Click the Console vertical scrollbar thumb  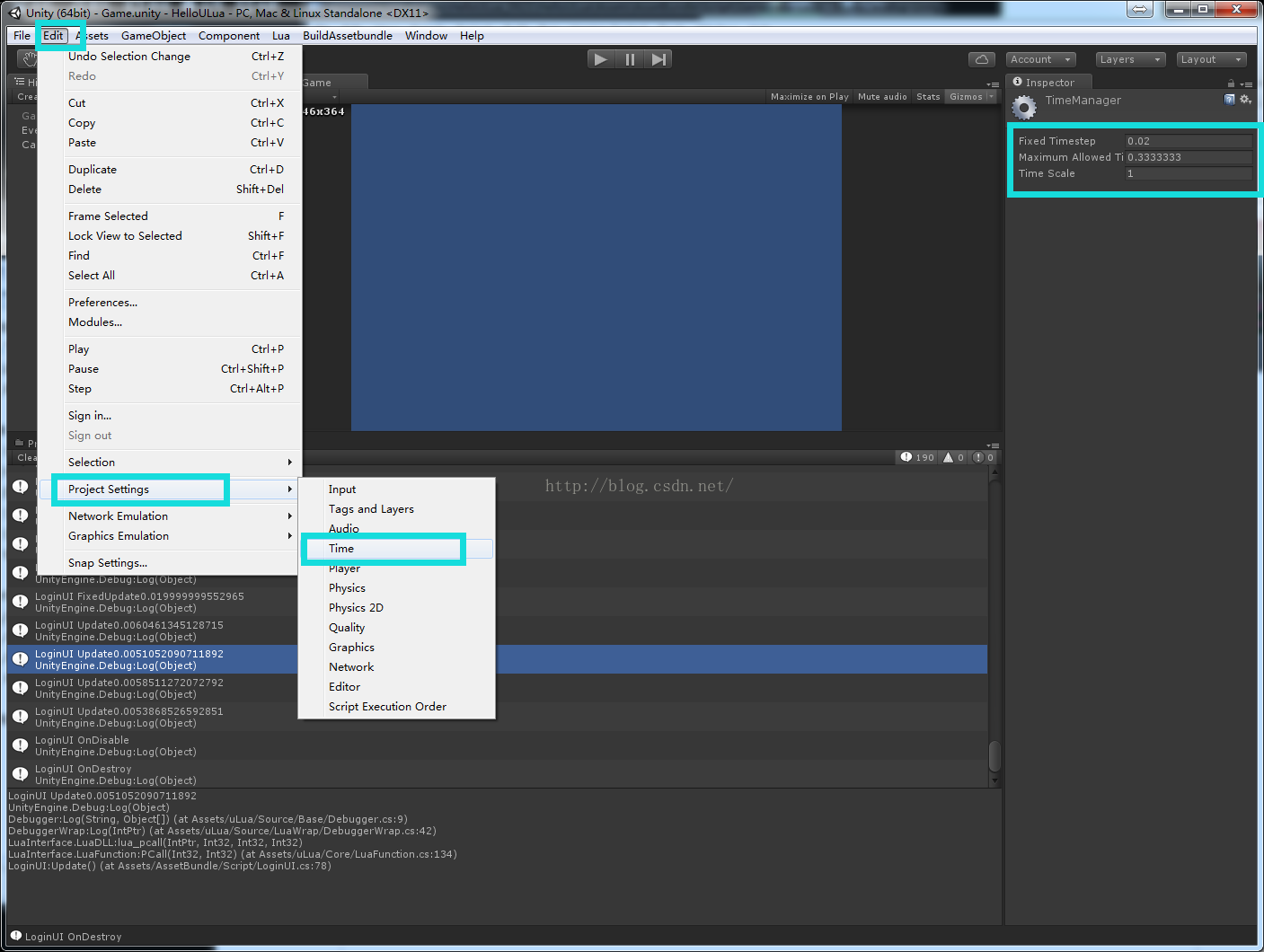coord(994,755)
